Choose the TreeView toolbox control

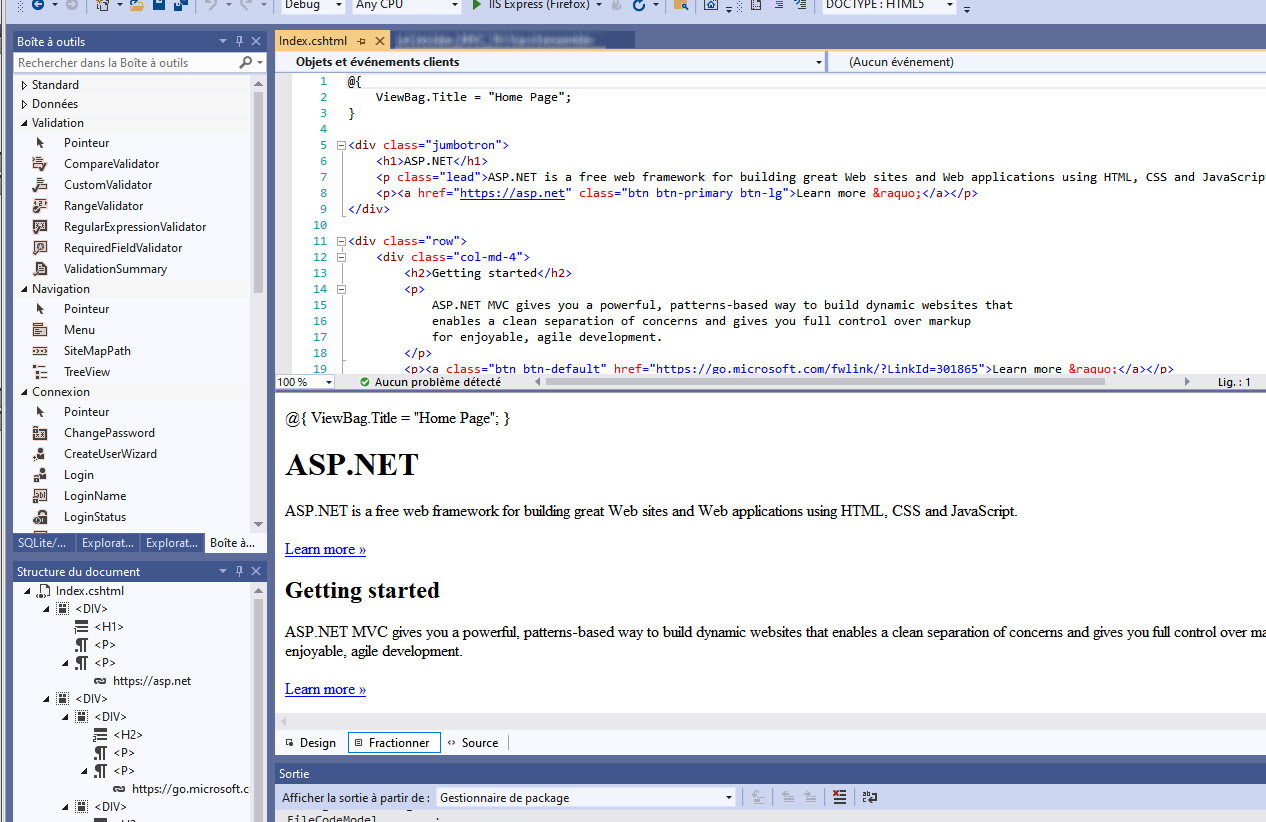pyautogui.click(x=87, y=372)
